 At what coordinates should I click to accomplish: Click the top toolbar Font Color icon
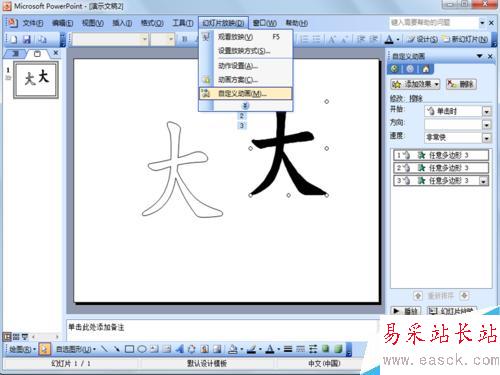pyautogui.click(x=389, y=40)
